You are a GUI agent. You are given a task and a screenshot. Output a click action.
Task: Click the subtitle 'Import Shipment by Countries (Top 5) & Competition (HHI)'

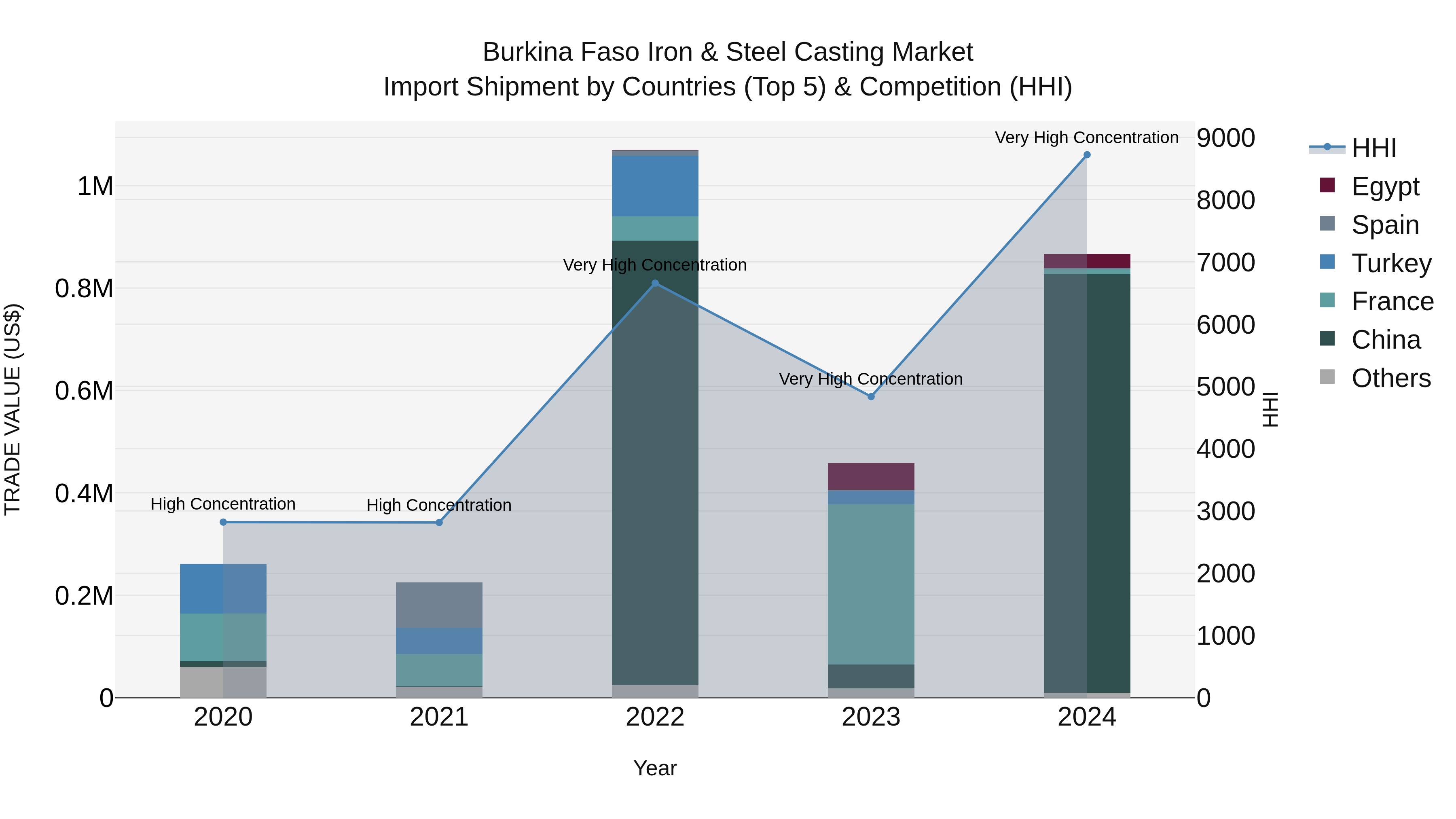pos(728,87)
